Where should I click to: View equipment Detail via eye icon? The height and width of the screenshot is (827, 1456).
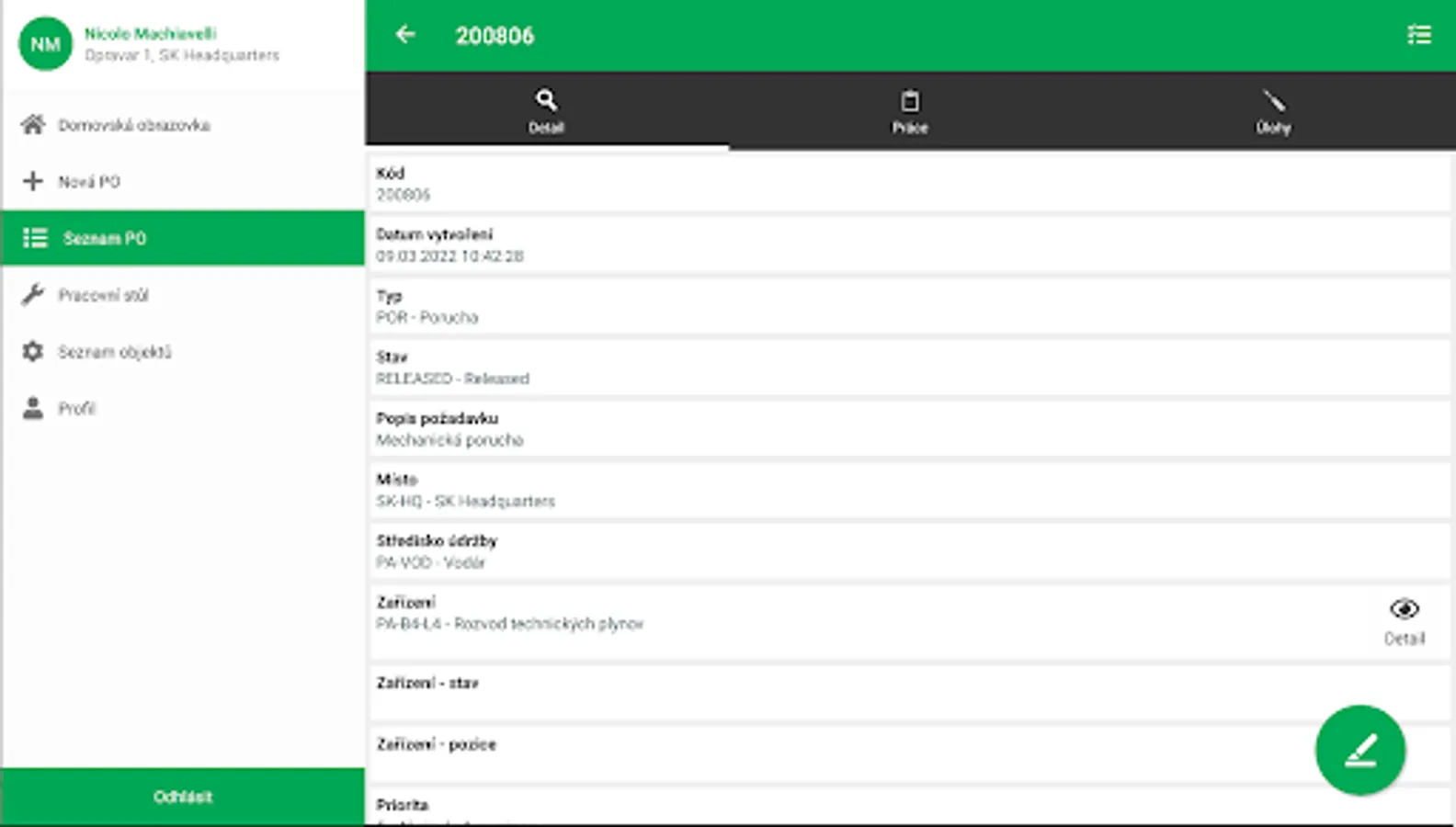1405,621
